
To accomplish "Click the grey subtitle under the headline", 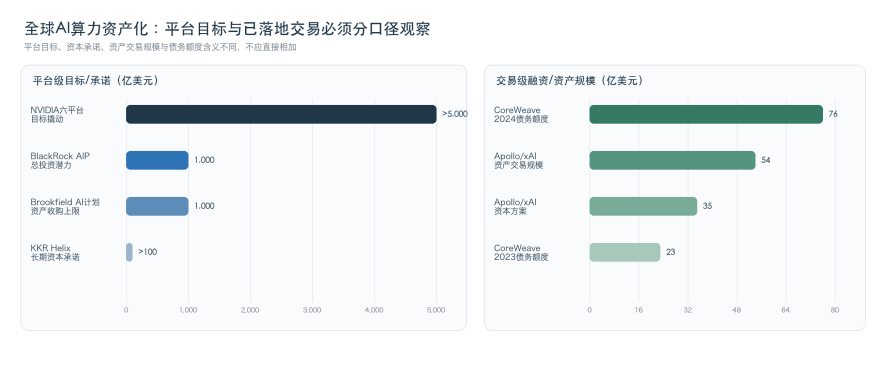I will [160, 47].
